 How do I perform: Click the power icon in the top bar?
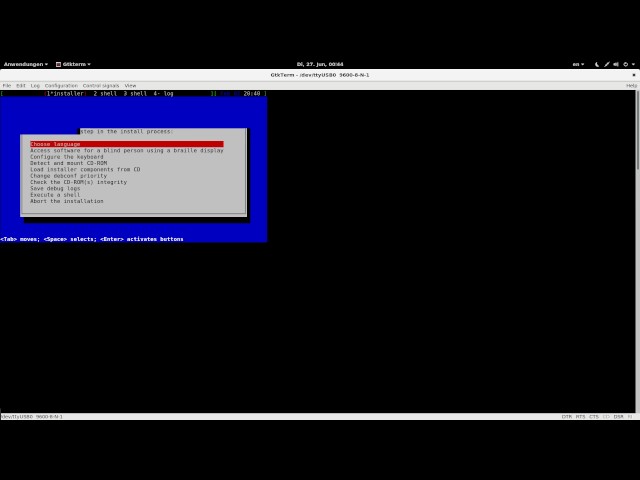[625, 64]
